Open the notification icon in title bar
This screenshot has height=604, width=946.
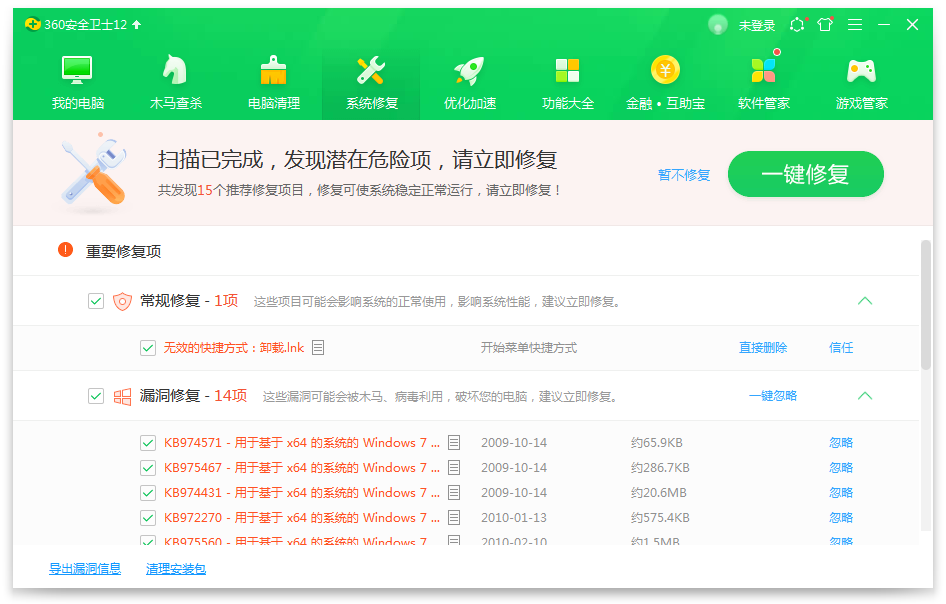point(797,25)
